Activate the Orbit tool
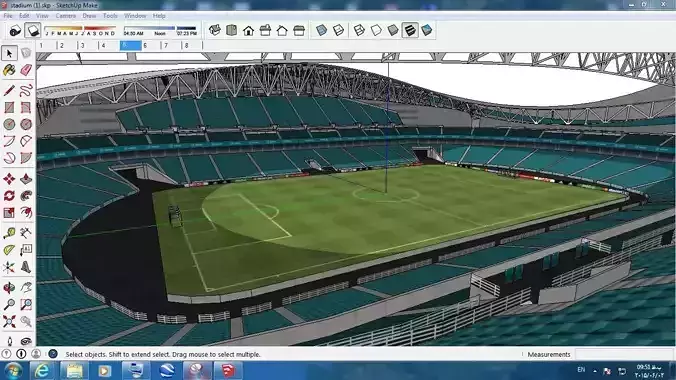Screen dimensions: 676x380 pyautogui.click(x=9, y=288)
